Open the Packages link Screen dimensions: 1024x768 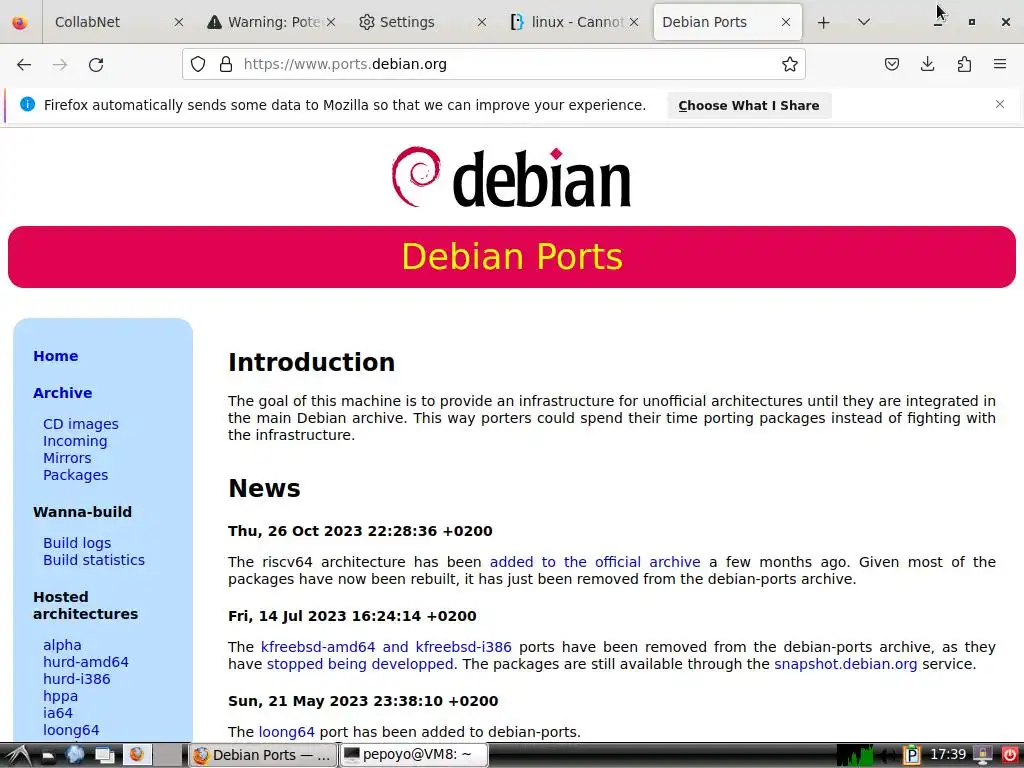(x=76, y=475)
